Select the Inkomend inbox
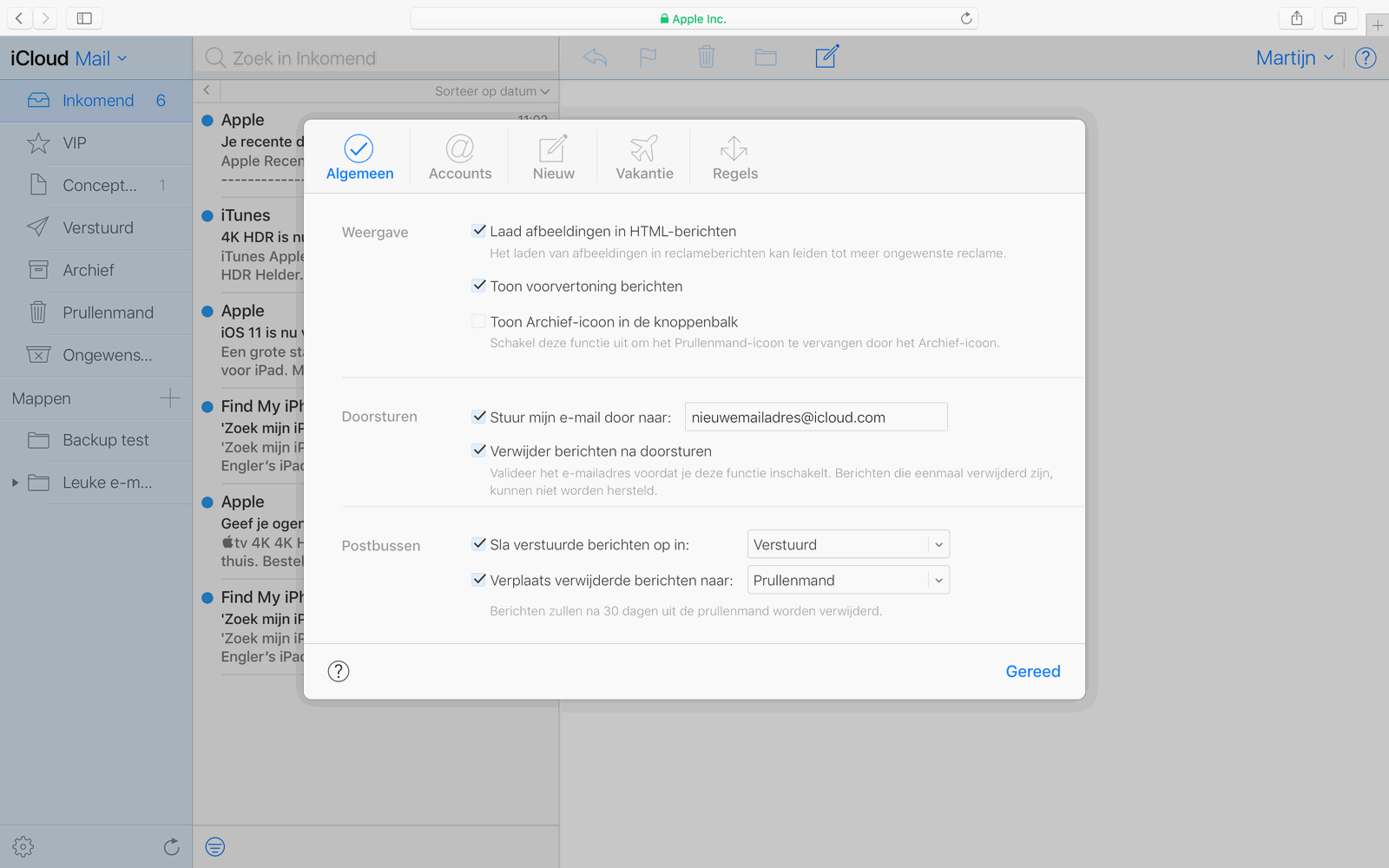 point(96,101)
